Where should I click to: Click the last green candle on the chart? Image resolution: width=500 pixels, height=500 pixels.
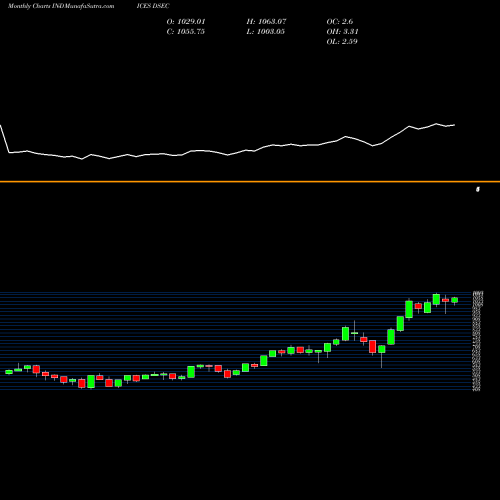pyautogui.click(x=454, y=300)
